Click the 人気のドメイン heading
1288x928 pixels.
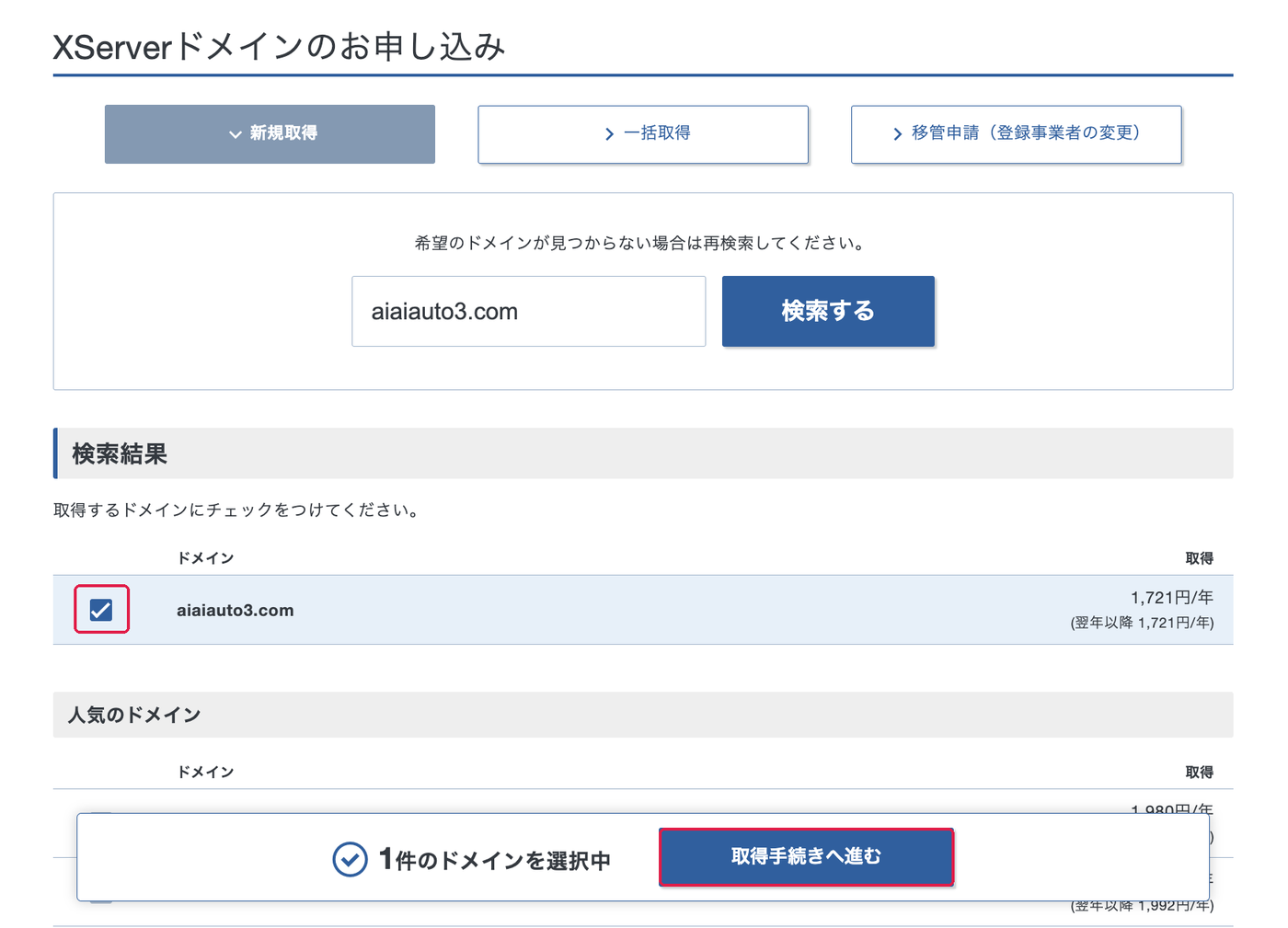pyautogui.click(x=134, y=716)
